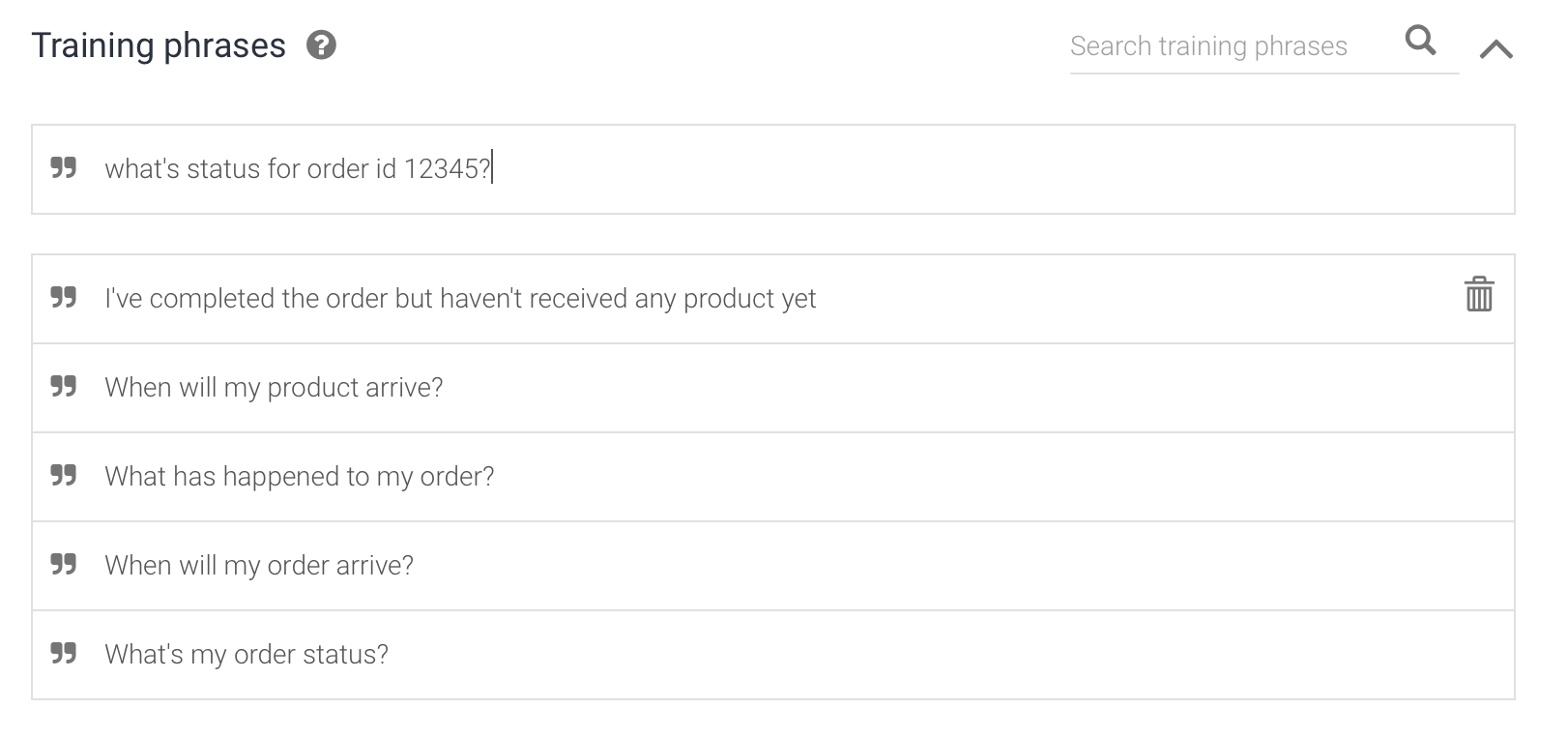Click quote icon beside "What has happened to my order?"
1568x737 pixels.
click(64, 476)
